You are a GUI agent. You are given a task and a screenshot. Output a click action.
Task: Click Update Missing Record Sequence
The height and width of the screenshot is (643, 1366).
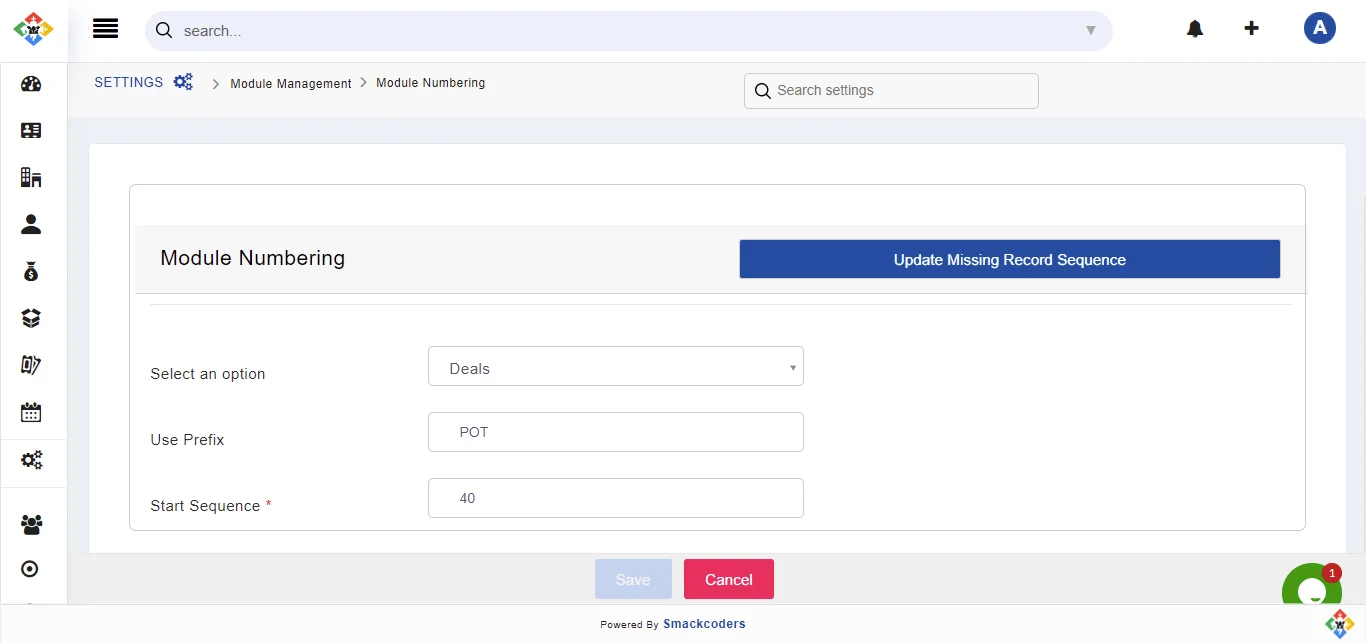click(1009, 259)
